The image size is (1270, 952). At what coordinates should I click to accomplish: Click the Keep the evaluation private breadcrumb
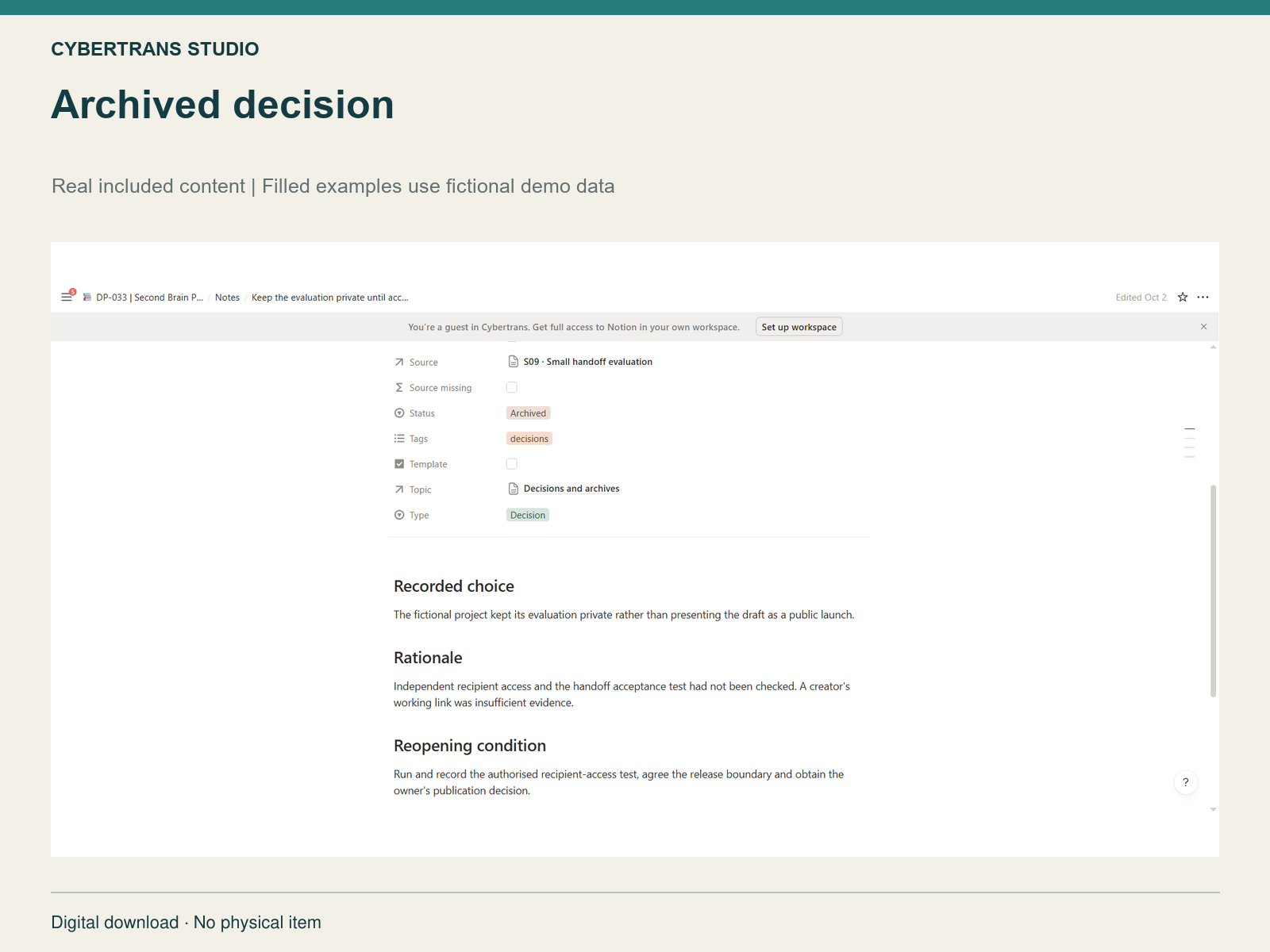pyautogui.click(x=330, y=297)
